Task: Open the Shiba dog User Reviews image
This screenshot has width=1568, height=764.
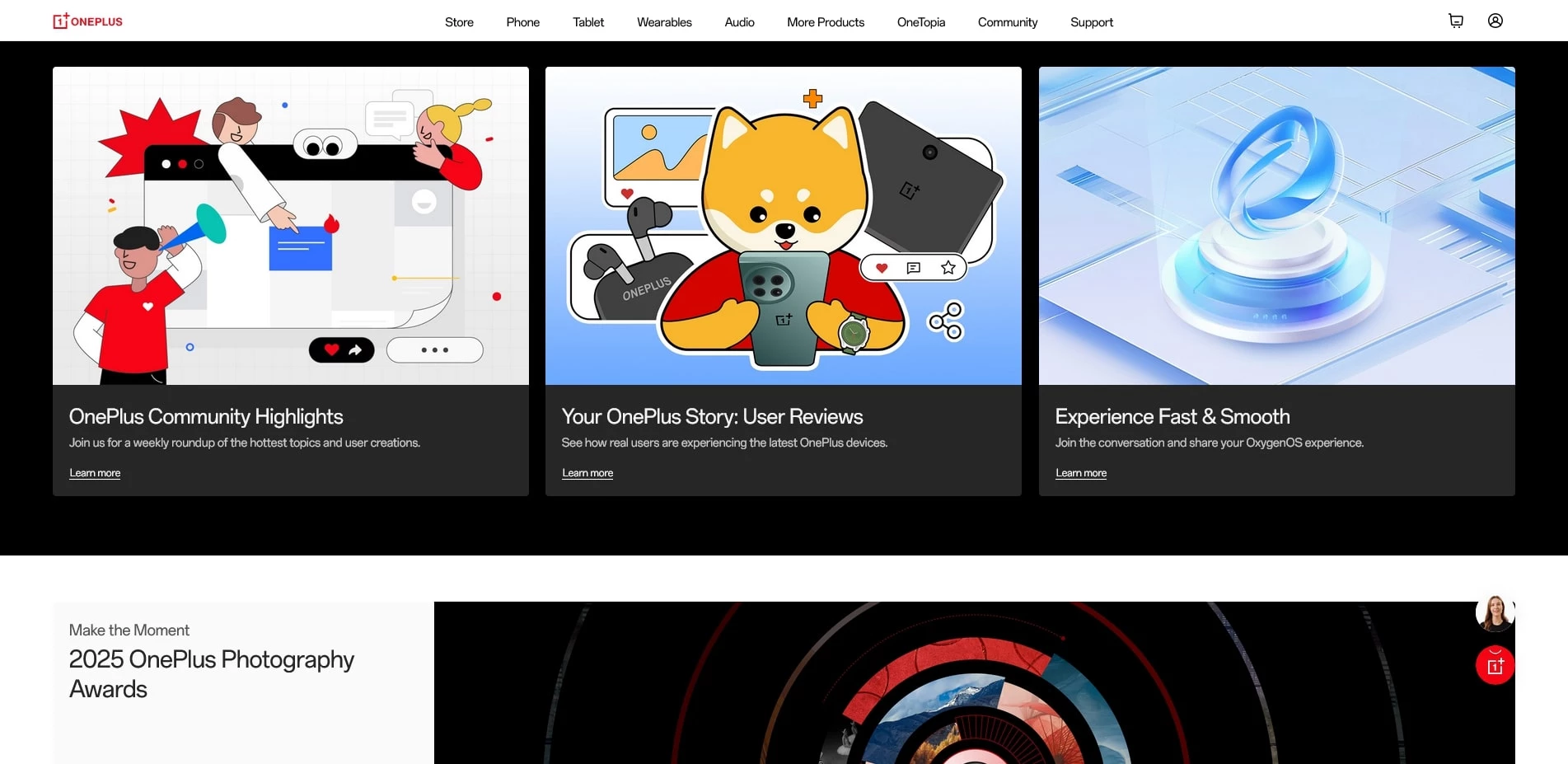Action: click(x=783, y=226)
